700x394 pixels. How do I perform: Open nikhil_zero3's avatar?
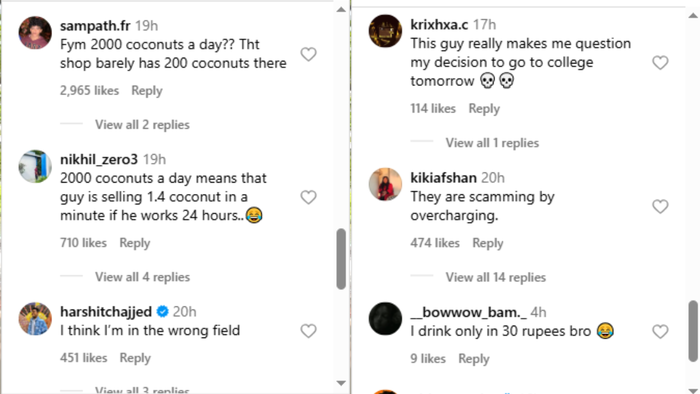coord(35,166)
